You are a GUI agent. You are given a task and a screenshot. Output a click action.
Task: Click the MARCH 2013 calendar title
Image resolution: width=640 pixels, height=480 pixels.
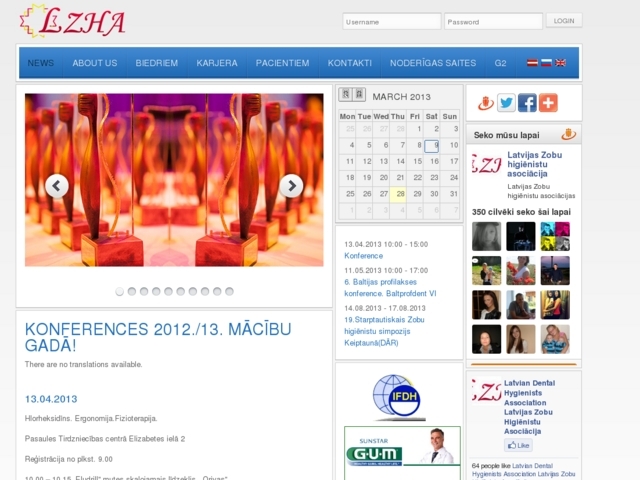tap(402, 97)
